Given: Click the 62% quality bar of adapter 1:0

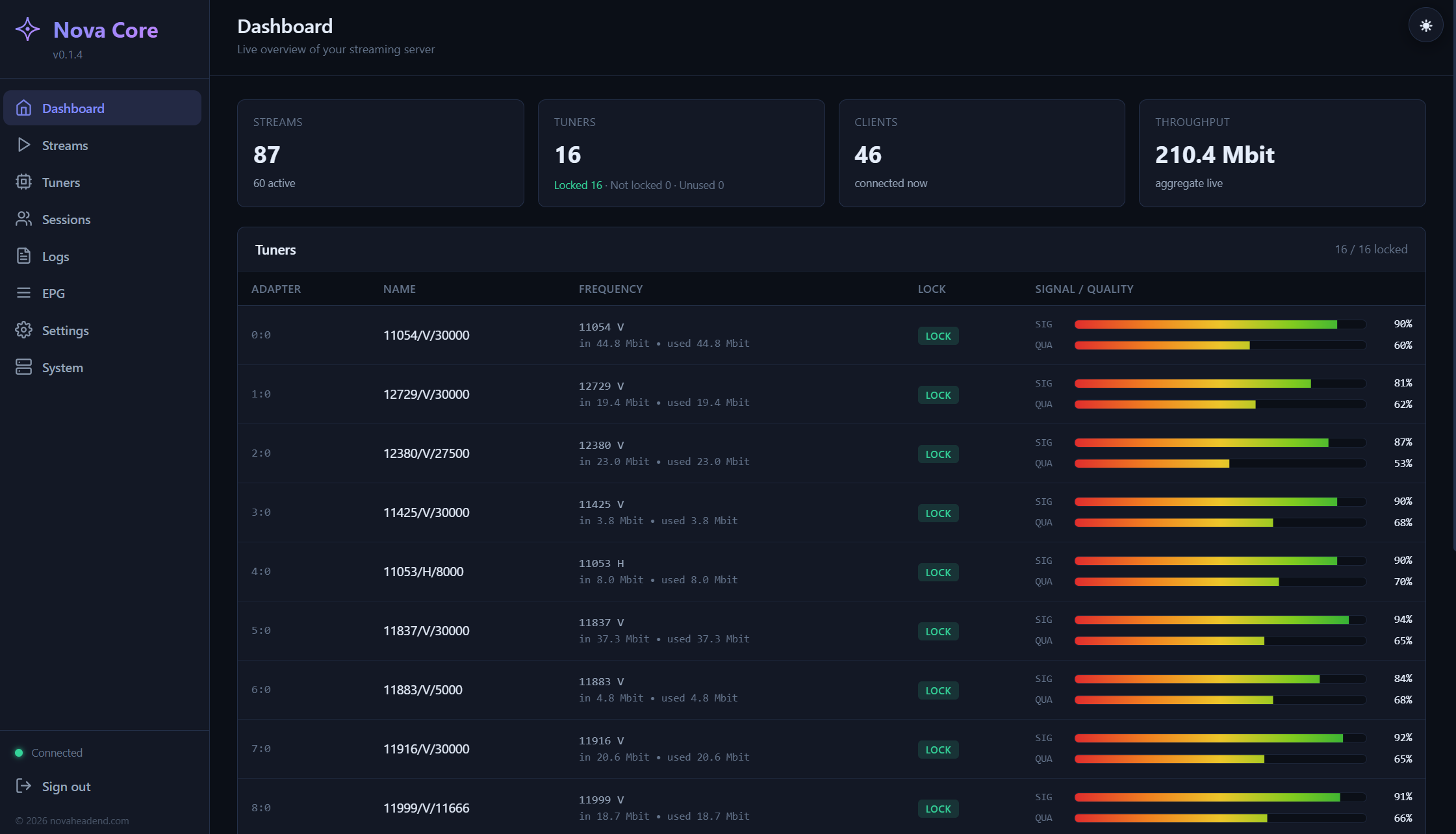Looking at the screenshot, I should (1220, 404).
